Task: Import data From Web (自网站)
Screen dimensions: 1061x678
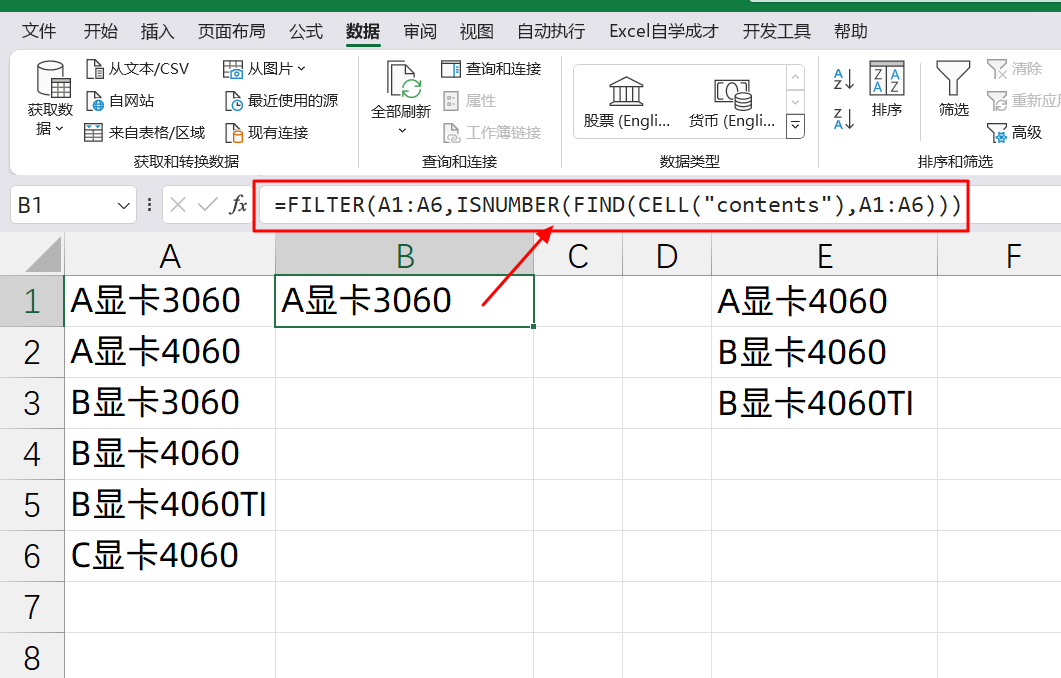Action: click(x=120, y=101)
